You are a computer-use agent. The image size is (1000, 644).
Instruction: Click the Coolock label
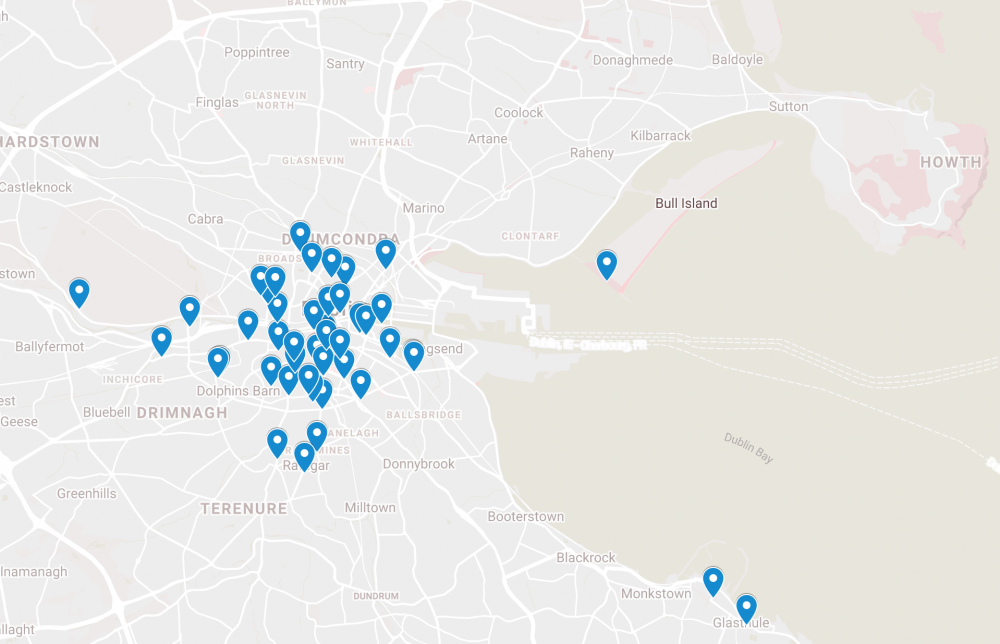coord(518,113)
